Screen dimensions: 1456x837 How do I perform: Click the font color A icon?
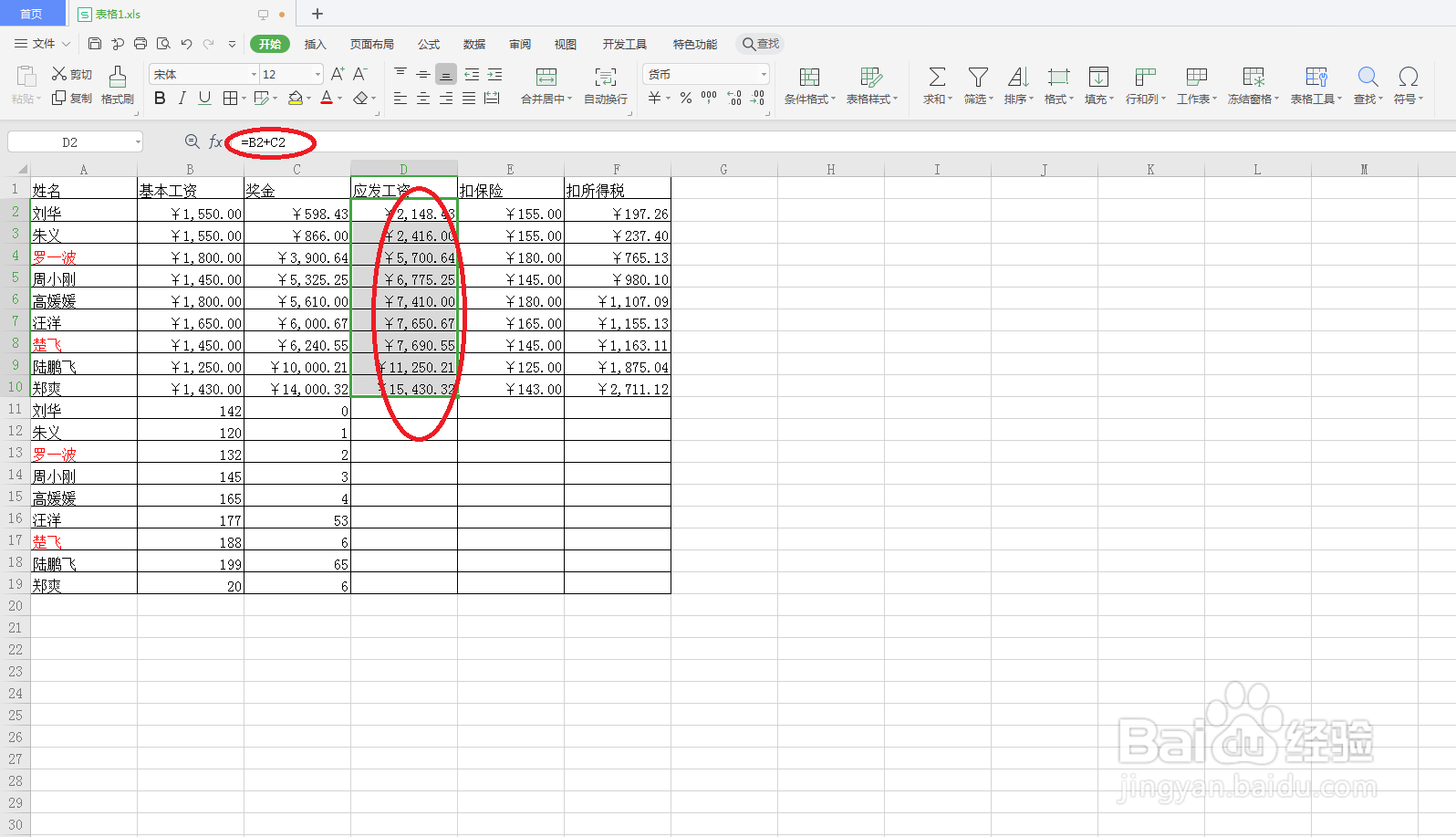(x=327, y=98)
